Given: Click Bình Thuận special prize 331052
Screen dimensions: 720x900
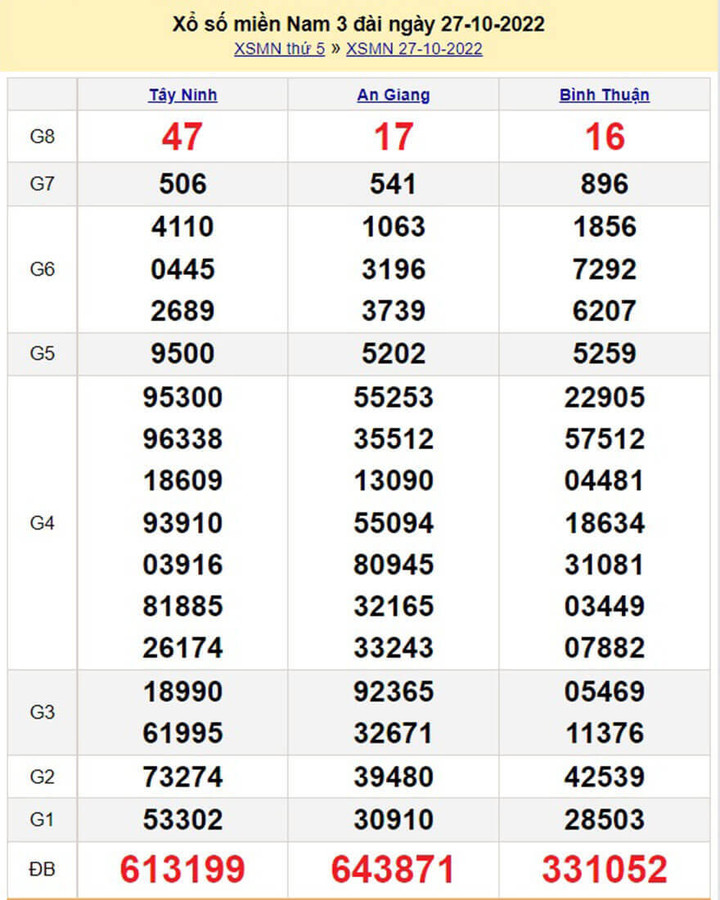Looking at the screenshot, I should point(604,869).
